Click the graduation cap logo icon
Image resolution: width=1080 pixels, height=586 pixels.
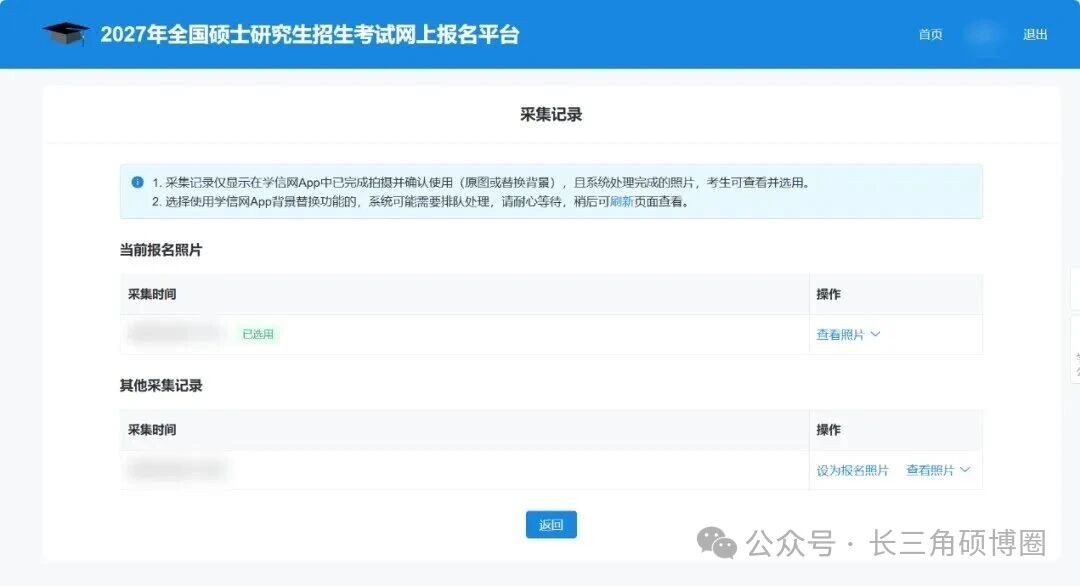click(x=66, y=33)
